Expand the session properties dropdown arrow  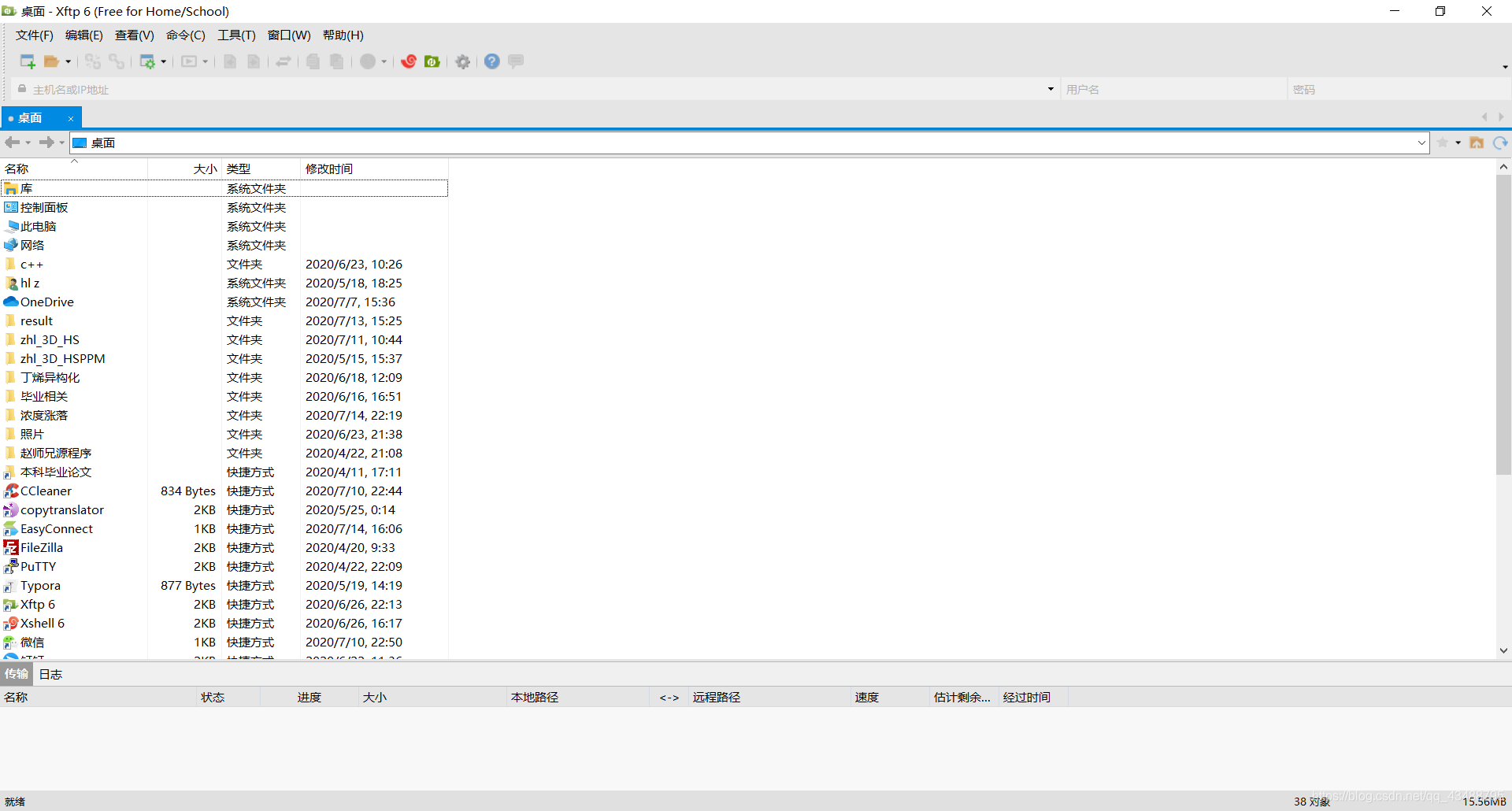(x=164, y=61)
